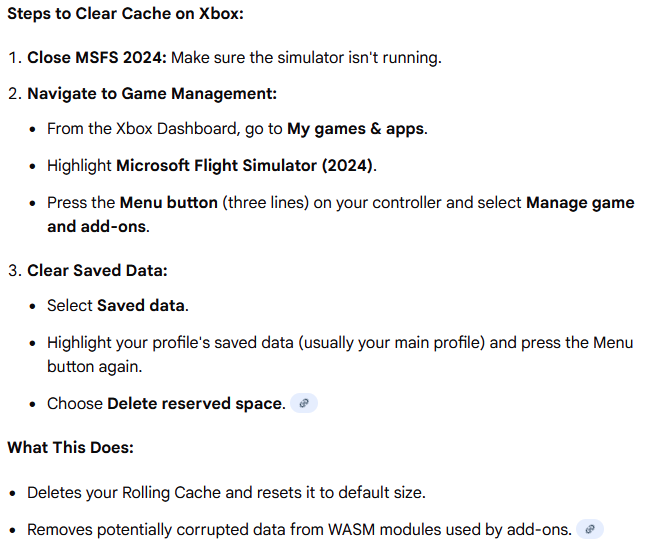Click the bold Saved data text

coord(142,306)
